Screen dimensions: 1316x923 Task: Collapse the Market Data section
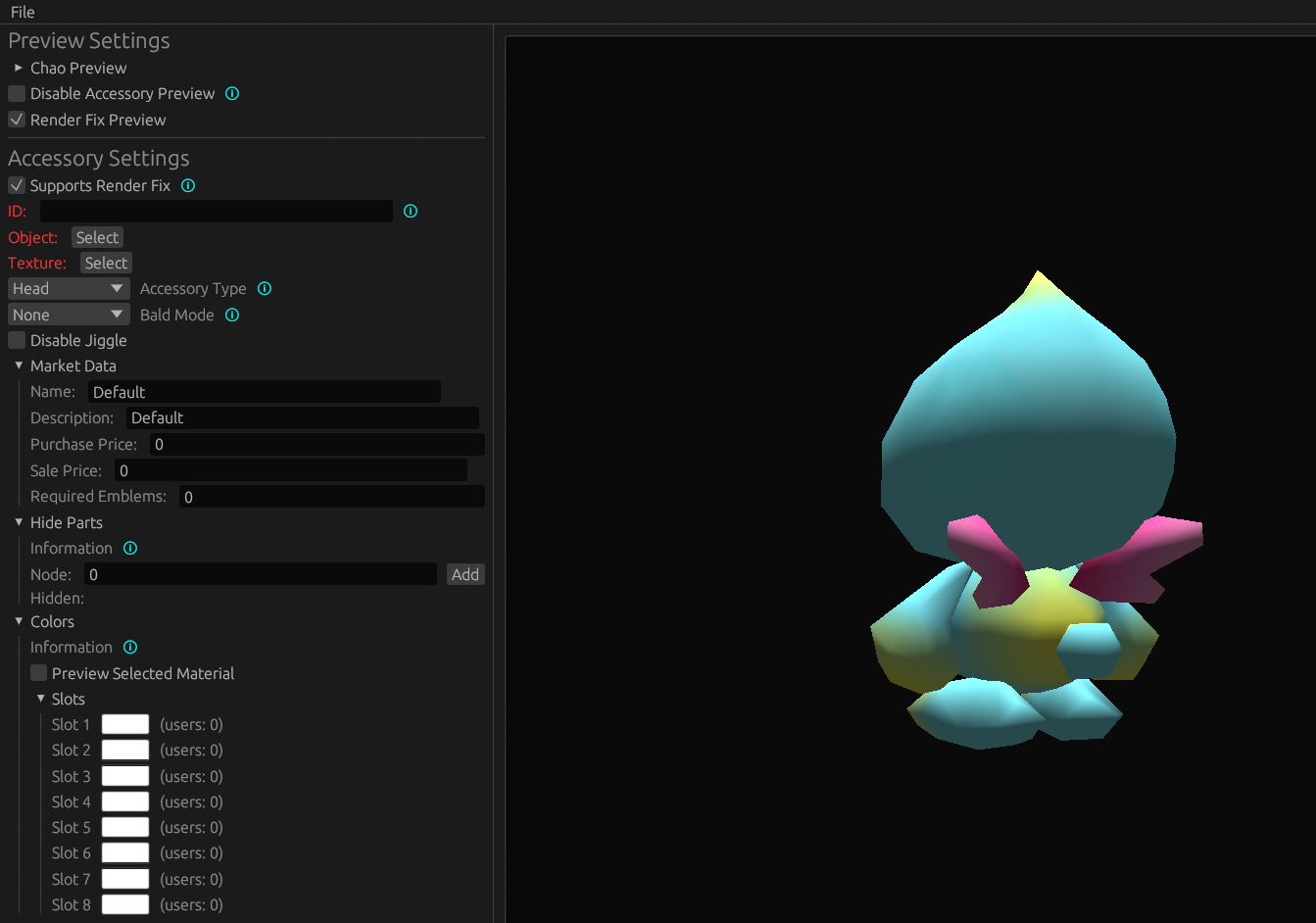(x=17, y=365)
